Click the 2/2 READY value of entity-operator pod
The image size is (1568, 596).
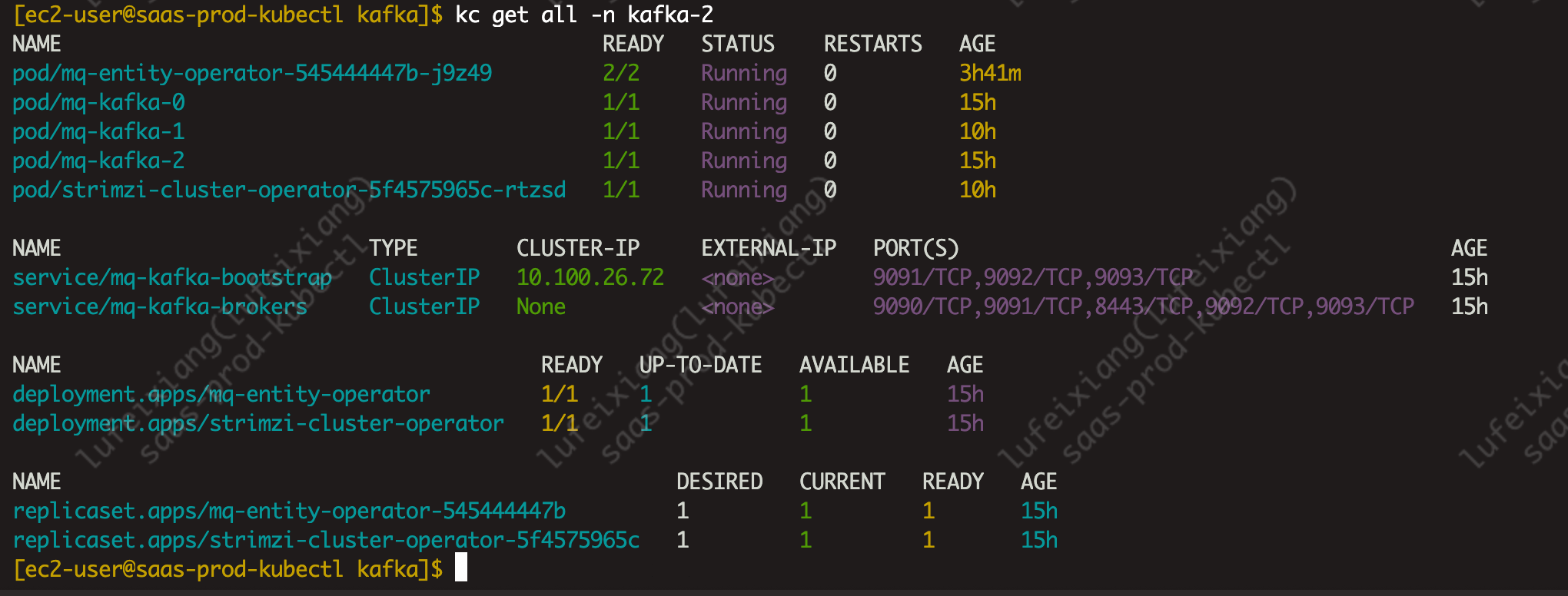coord(621,73)
